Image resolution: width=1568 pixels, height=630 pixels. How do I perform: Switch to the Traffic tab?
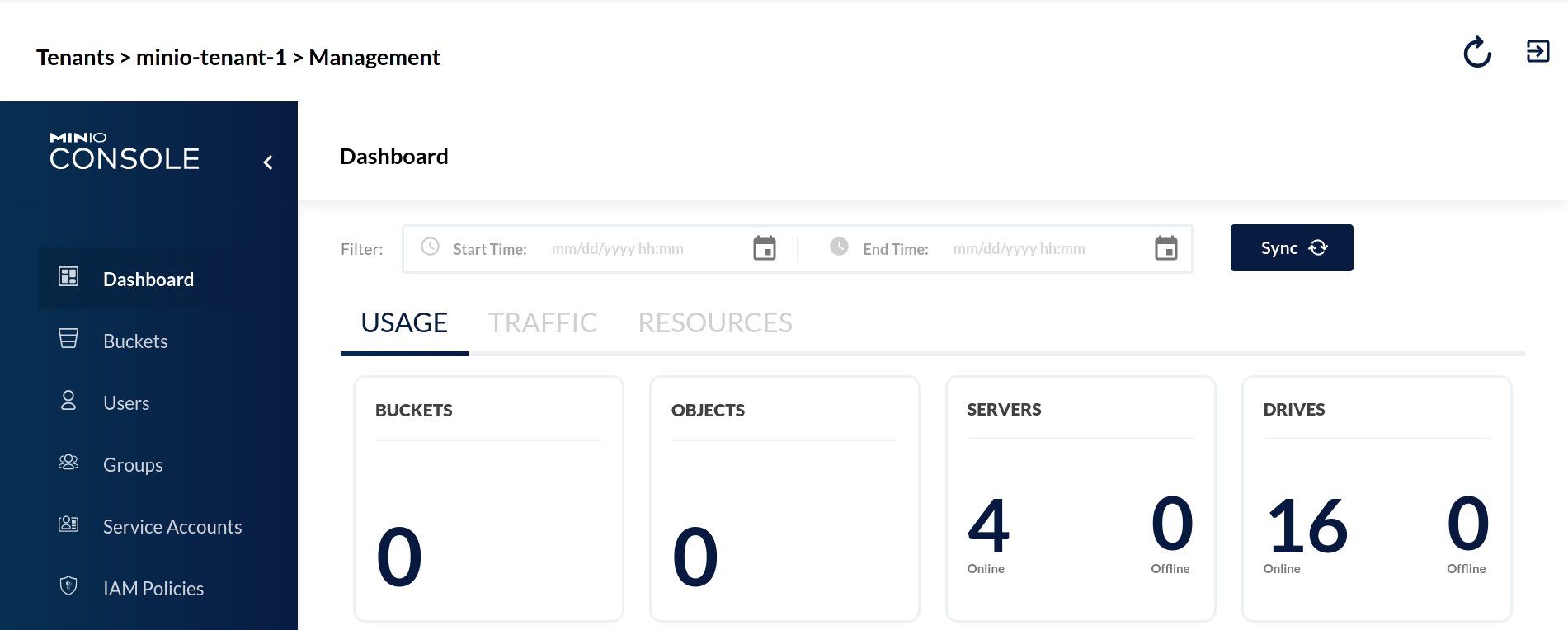coord(542,322)
